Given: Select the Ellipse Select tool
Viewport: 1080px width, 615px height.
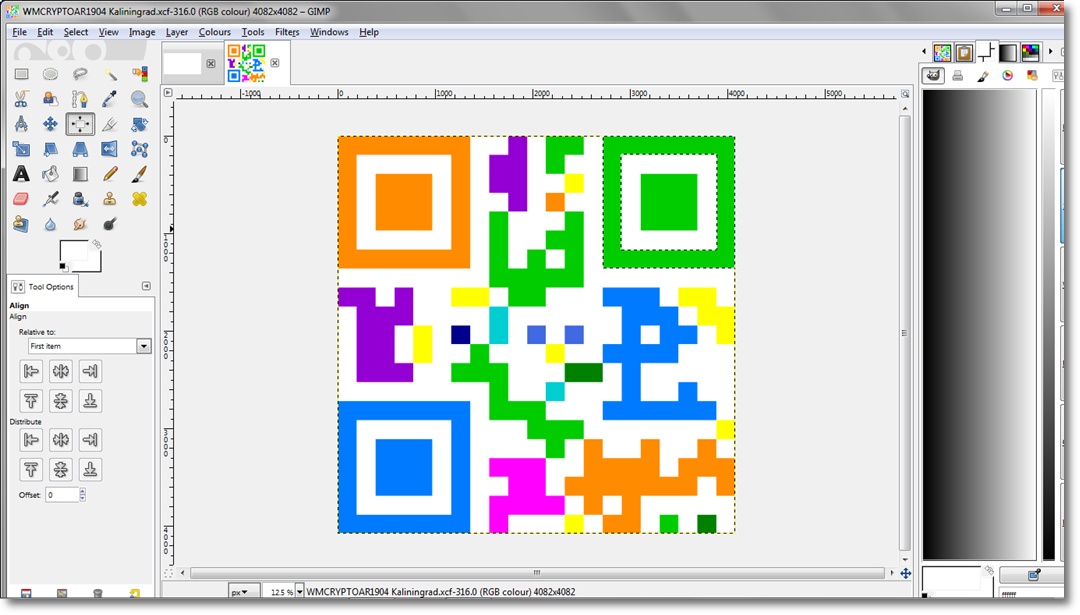Looking at the screenshot, I should click(x=50, y=74).
